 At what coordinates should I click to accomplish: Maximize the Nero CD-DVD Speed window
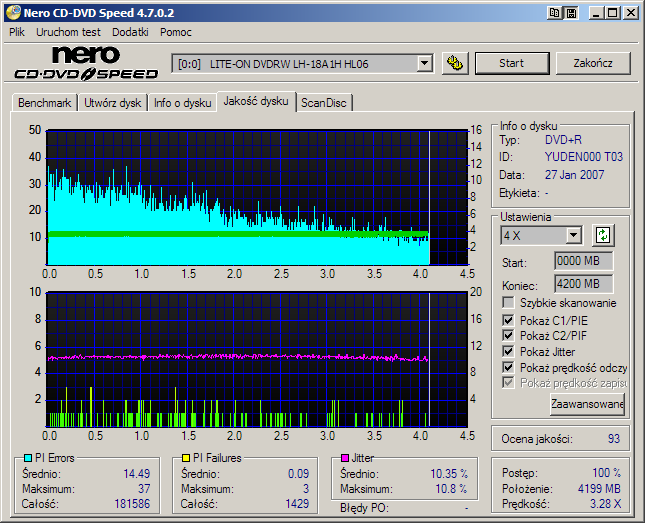tap(613, 13)
